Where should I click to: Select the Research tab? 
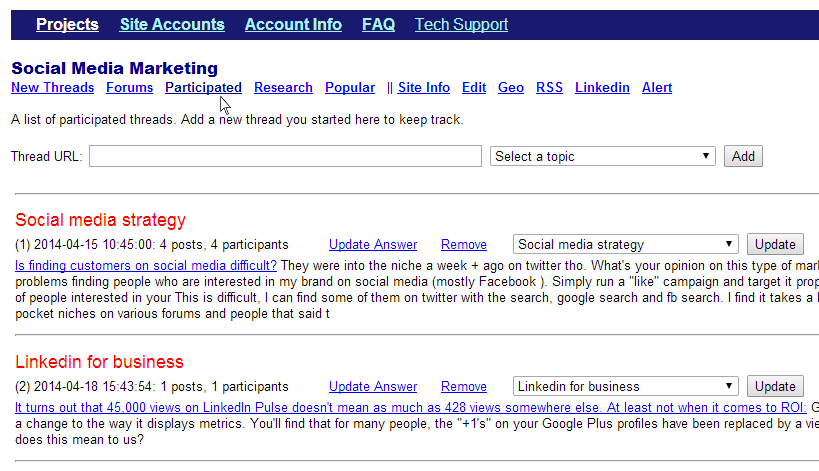pos(283,88)
